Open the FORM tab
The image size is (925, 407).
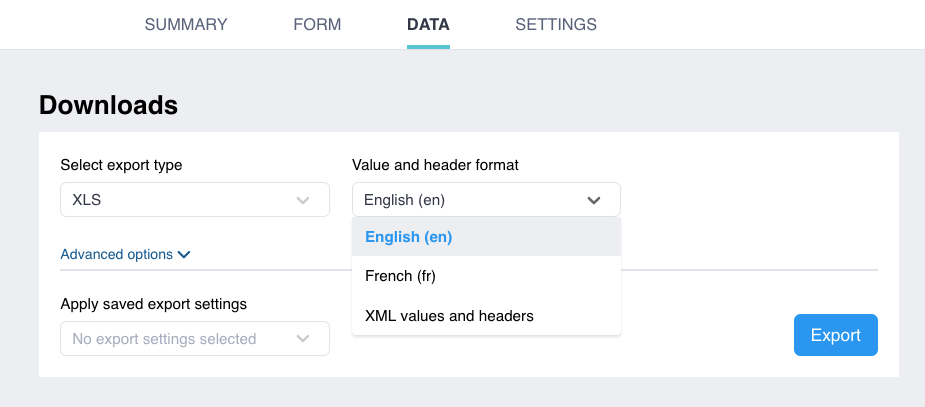(x=317, y=24)
